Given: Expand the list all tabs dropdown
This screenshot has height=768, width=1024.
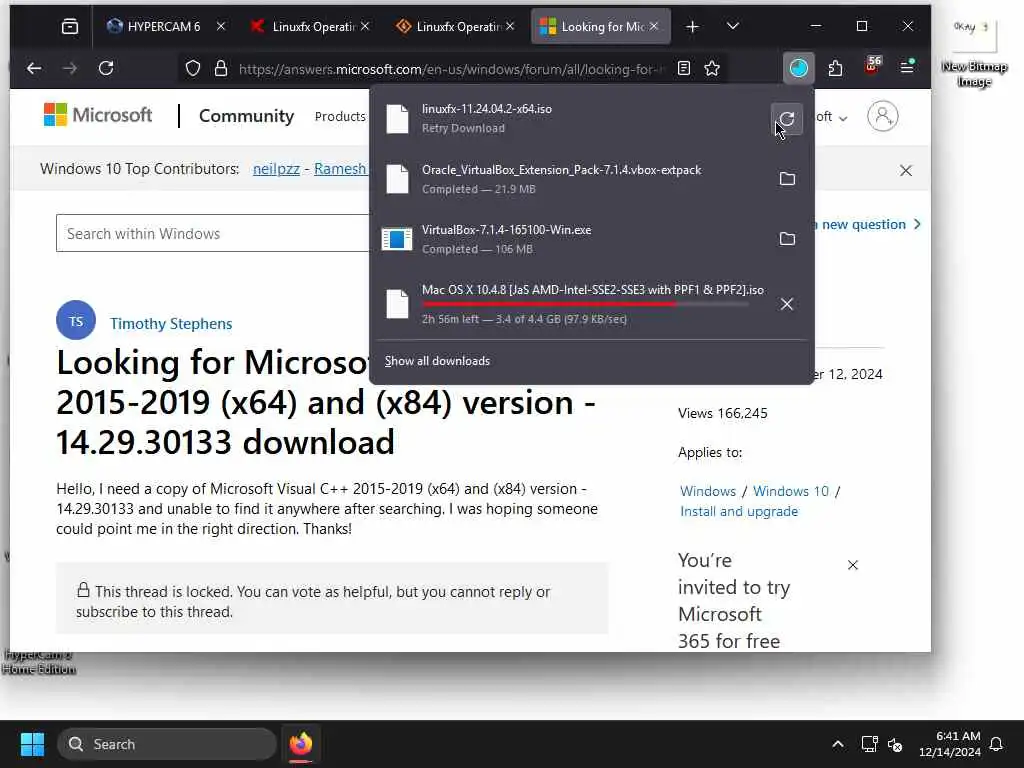Looking at the screenshot, I should pos(733,26).
